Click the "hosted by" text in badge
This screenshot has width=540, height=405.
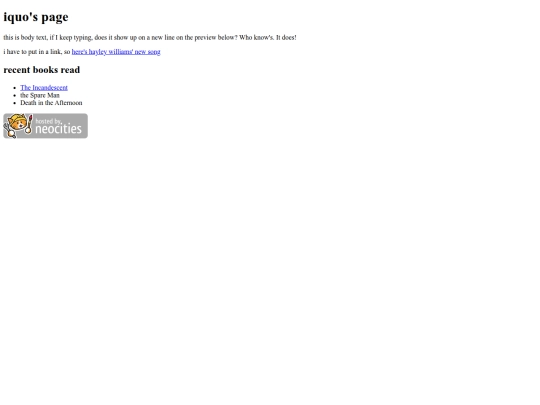(49, 121)
